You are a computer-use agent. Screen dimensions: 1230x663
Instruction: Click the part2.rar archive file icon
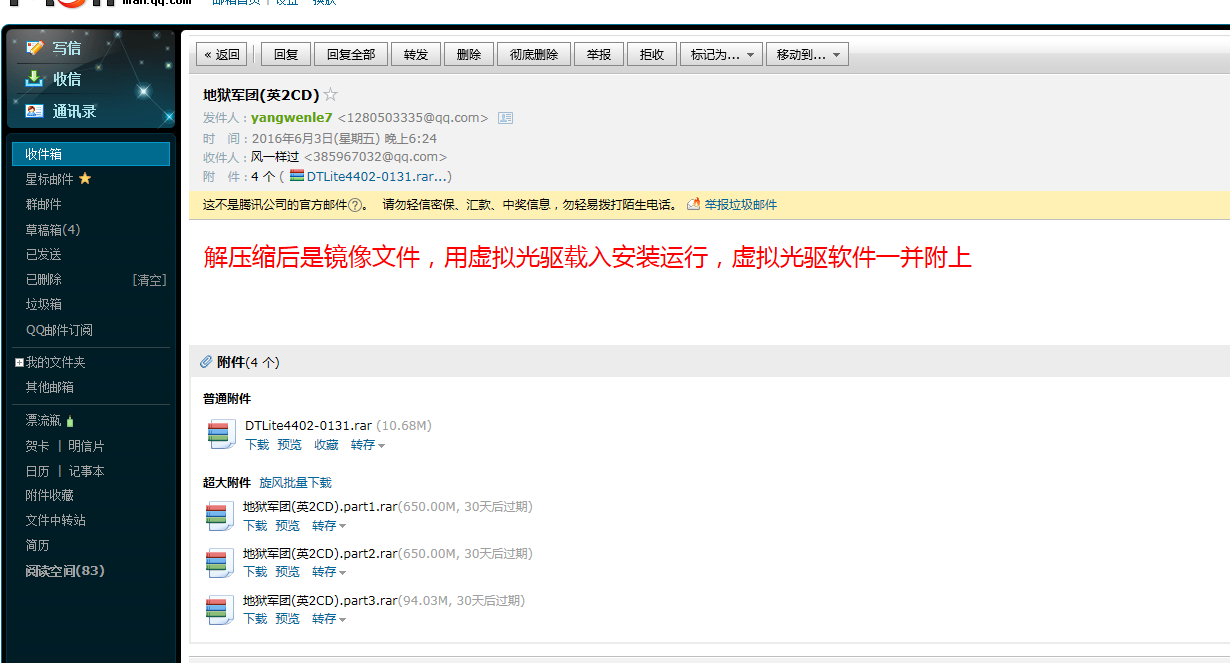(220, 562)
